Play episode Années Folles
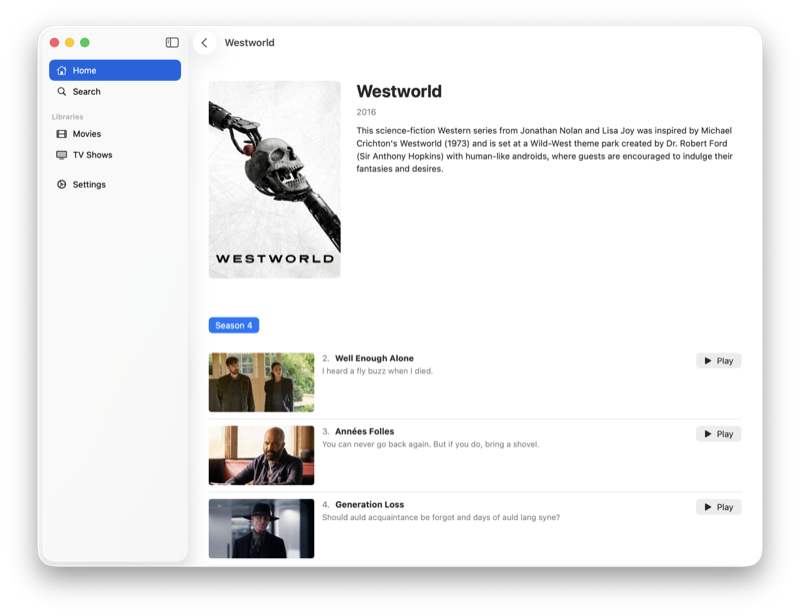Screen dimensions: 800x616 tap(718, 434)
